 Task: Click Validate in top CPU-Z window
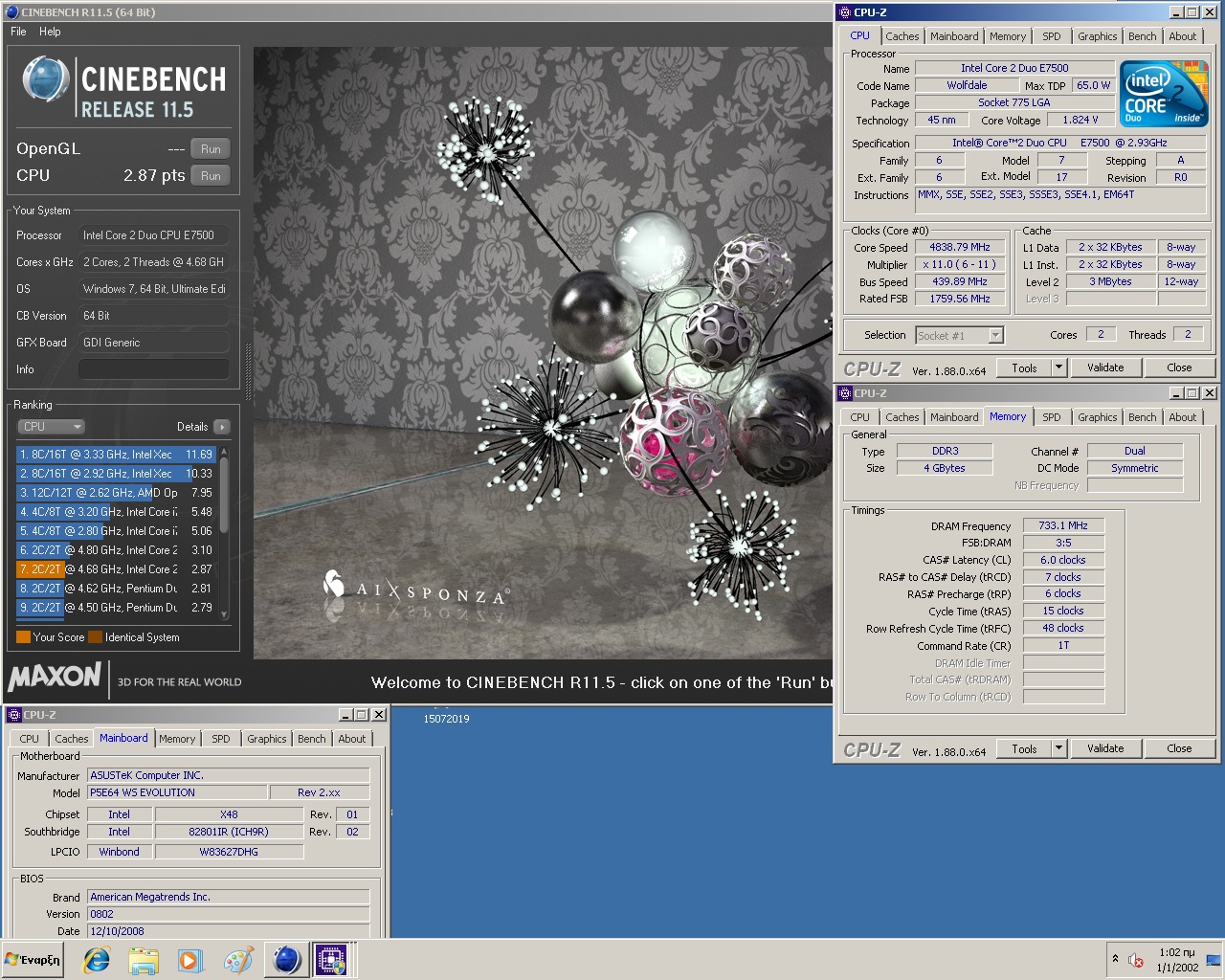(1105, 367)
